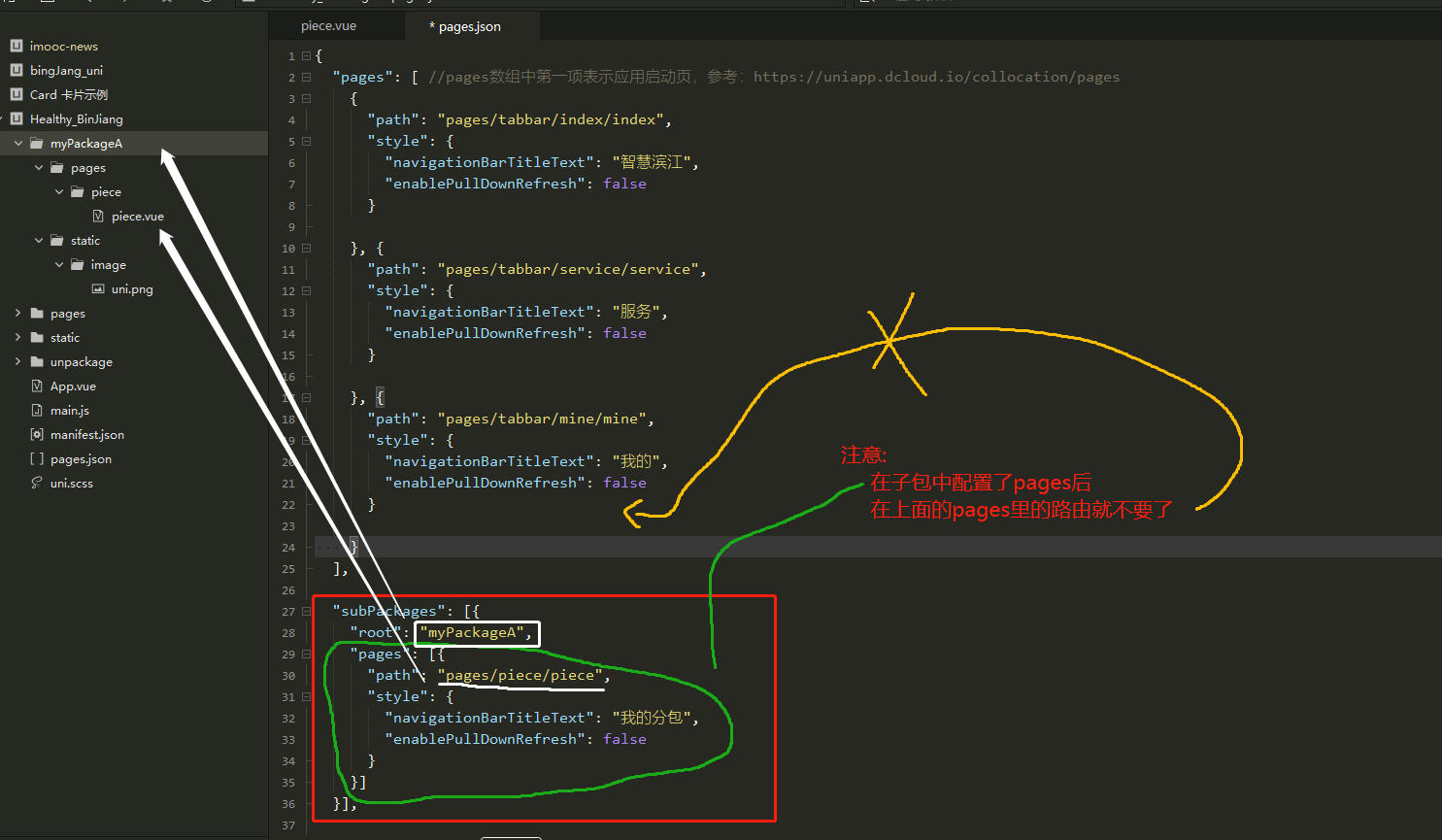This screenshot has width=1442, height=840.
Task: Expand the unpackage folder
Action: tap(18, 361)
